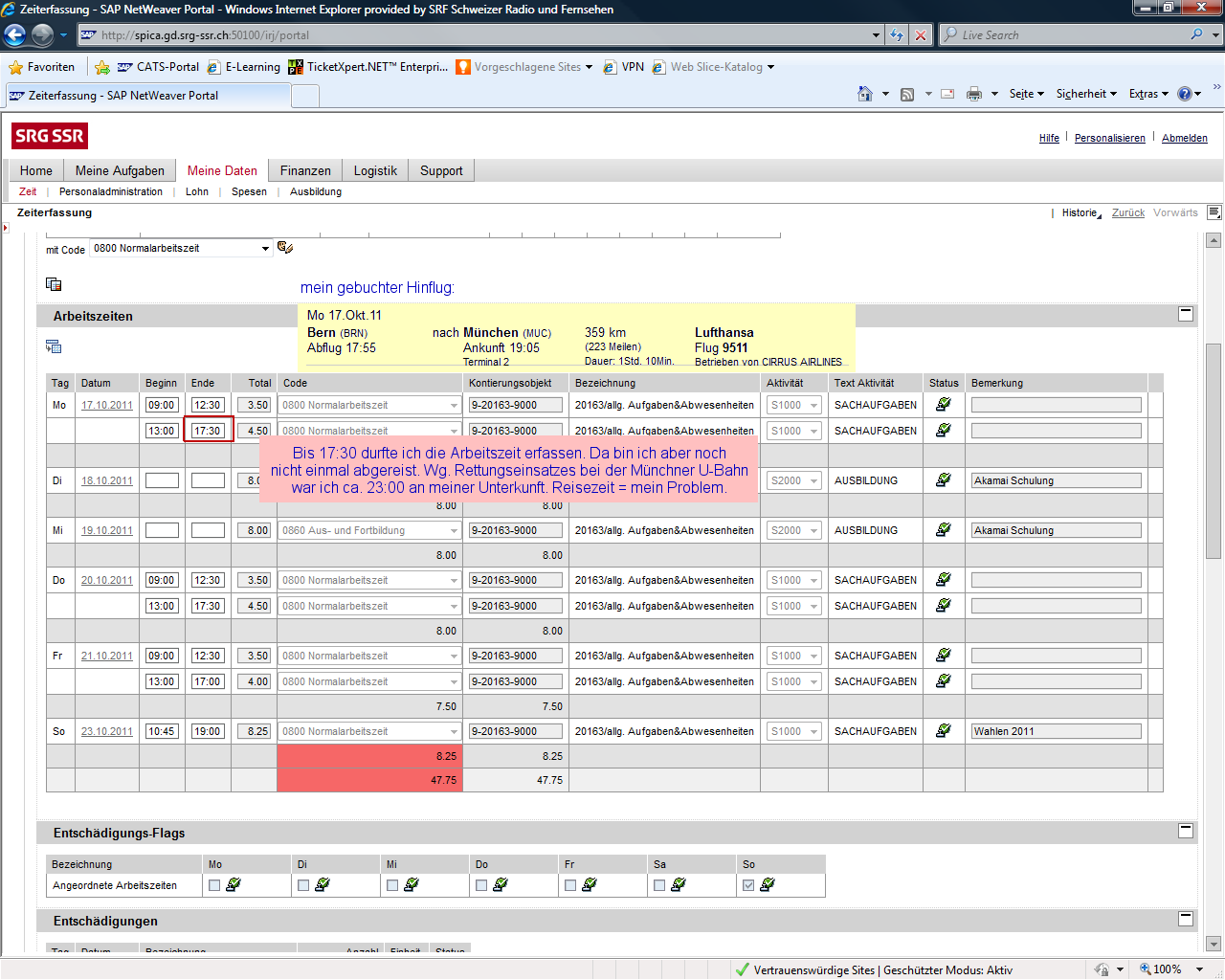Open the Meine Aufgaben tab
The width and height of the screenshot is (1225, 980).
(120, 170)
